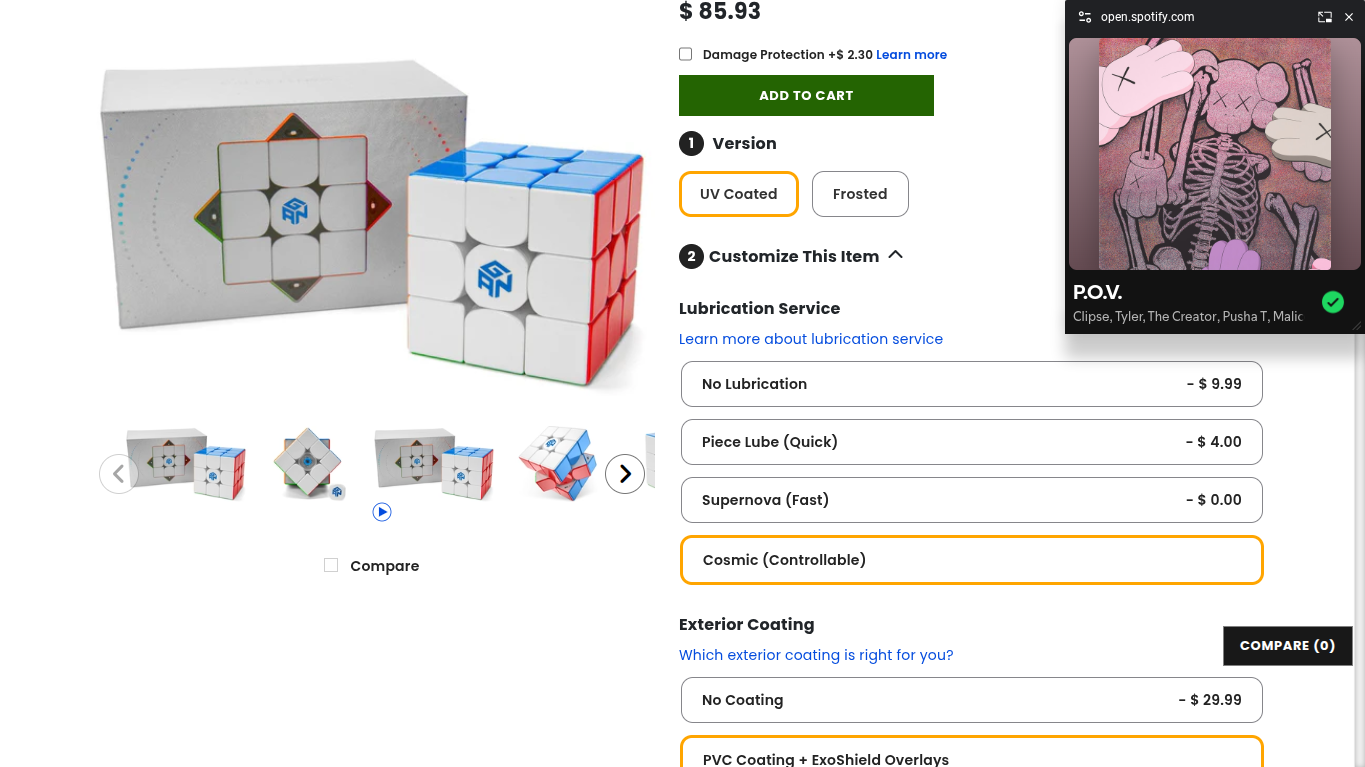Expand the Spotify mini player back to tab
The height and width of the screenshot is (767, 1365).
1325,17
